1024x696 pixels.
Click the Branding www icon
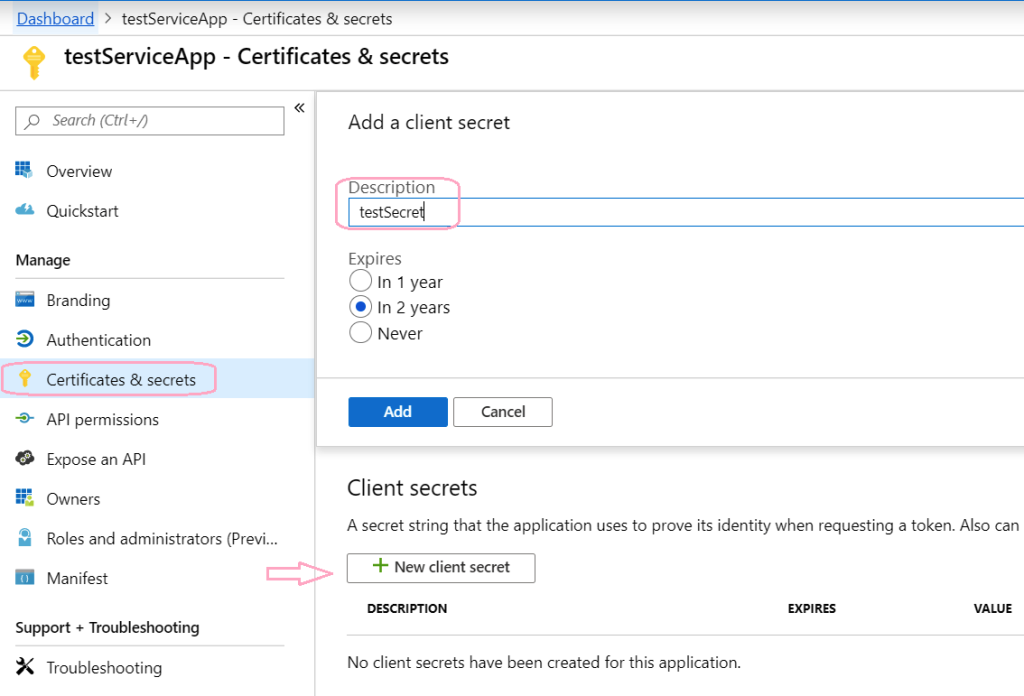click(x=25, y=300)
